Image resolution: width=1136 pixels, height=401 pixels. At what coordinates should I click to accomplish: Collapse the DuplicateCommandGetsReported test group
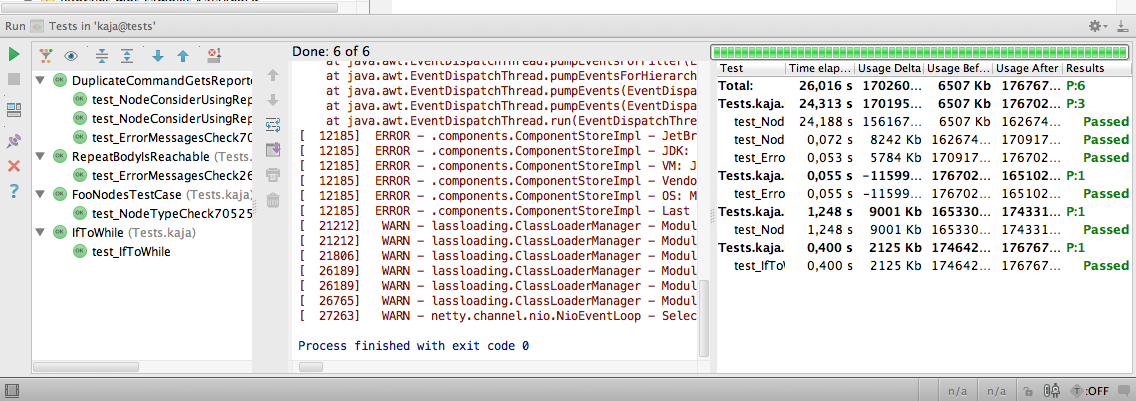(x=39, y=80)
